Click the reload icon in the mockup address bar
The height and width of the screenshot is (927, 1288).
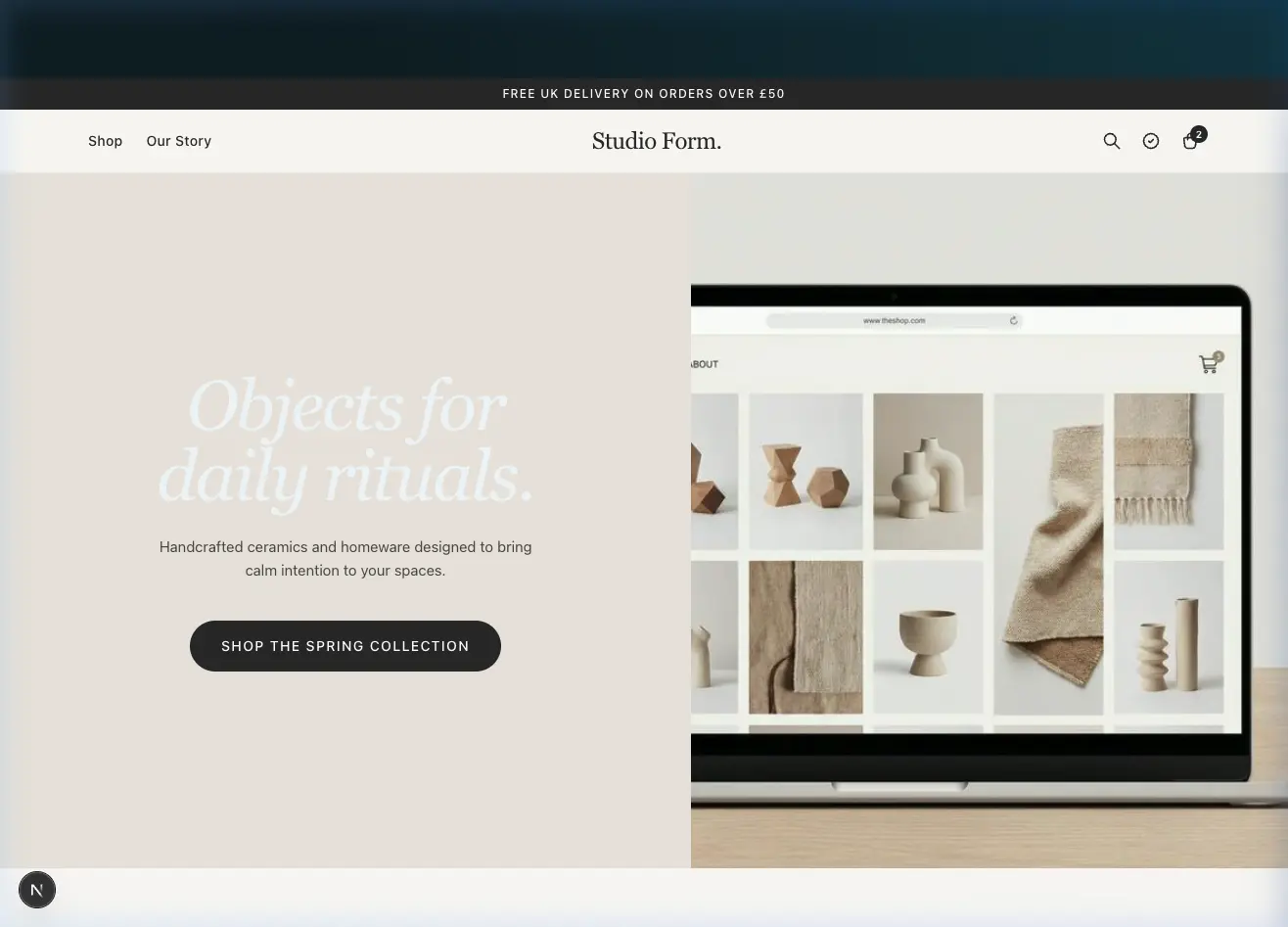click(1013, 320)
